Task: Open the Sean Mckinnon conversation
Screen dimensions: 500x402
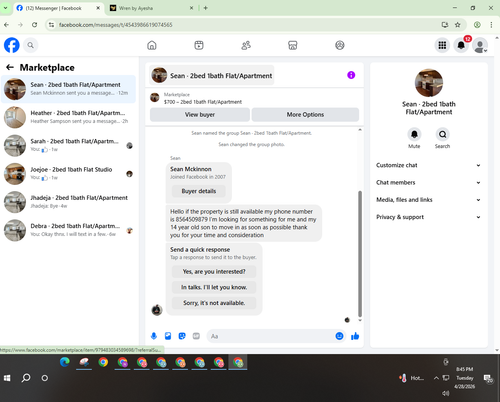Action: tap(68, 89)
